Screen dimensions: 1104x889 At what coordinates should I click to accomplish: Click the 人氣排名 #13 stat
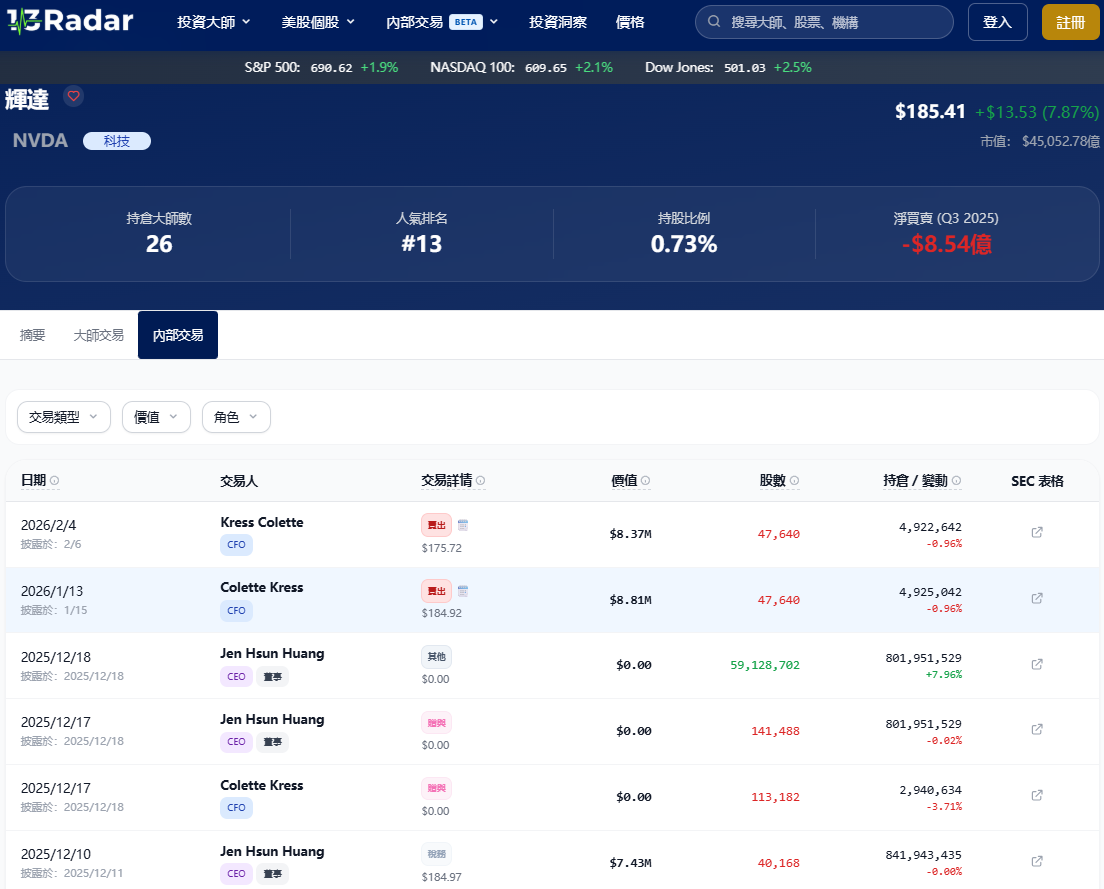(x=422, y=234)
